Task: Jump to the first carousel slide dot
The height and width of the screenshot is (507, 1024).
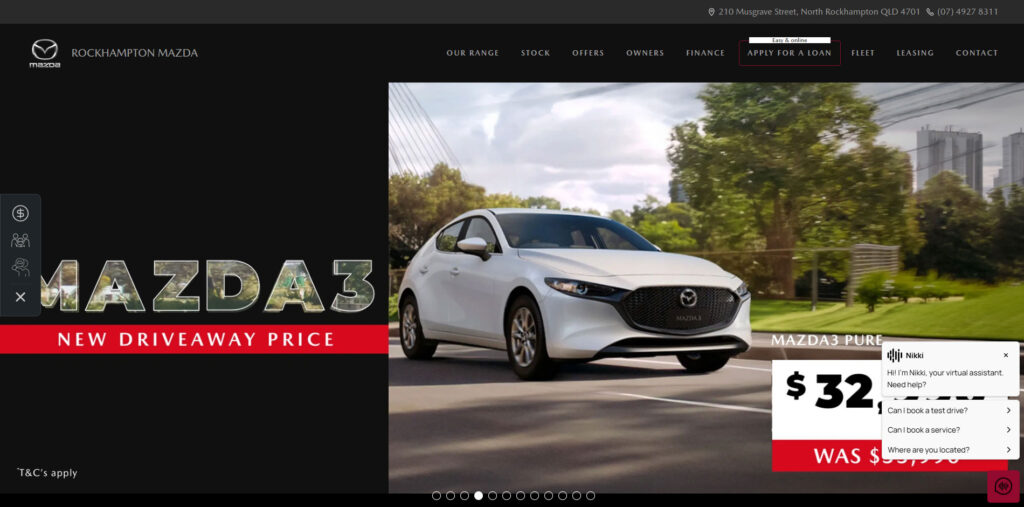Action: coord(436,496)
